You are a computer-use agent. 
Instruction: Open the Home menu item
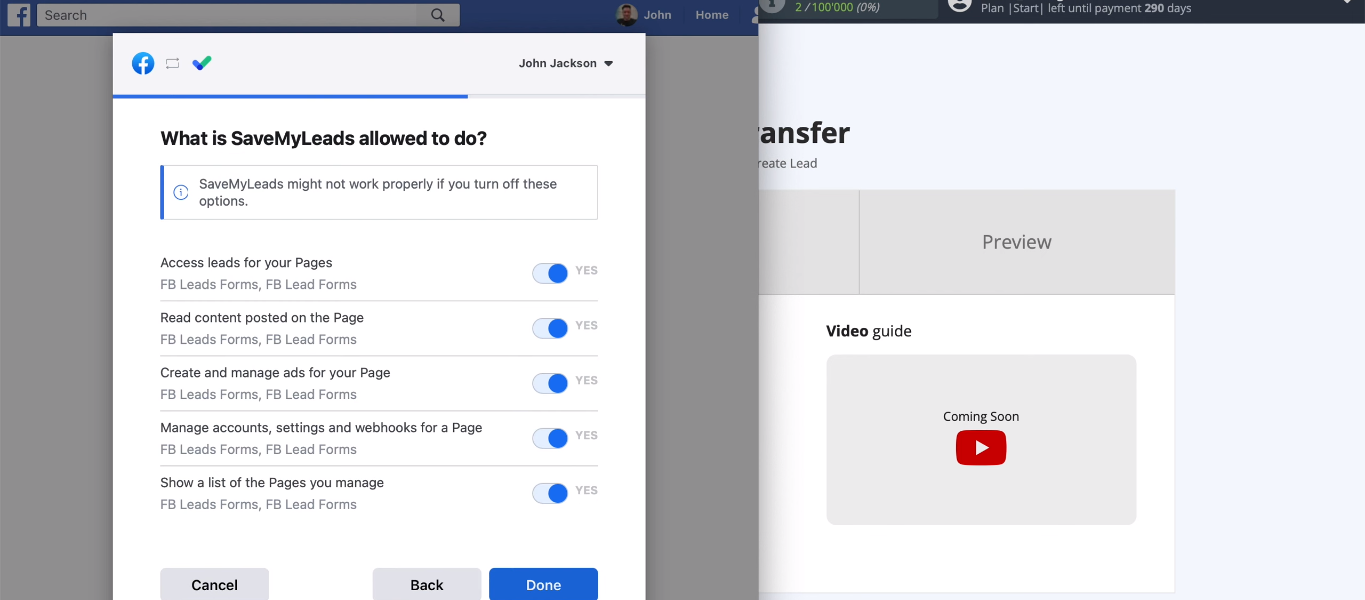712,15
